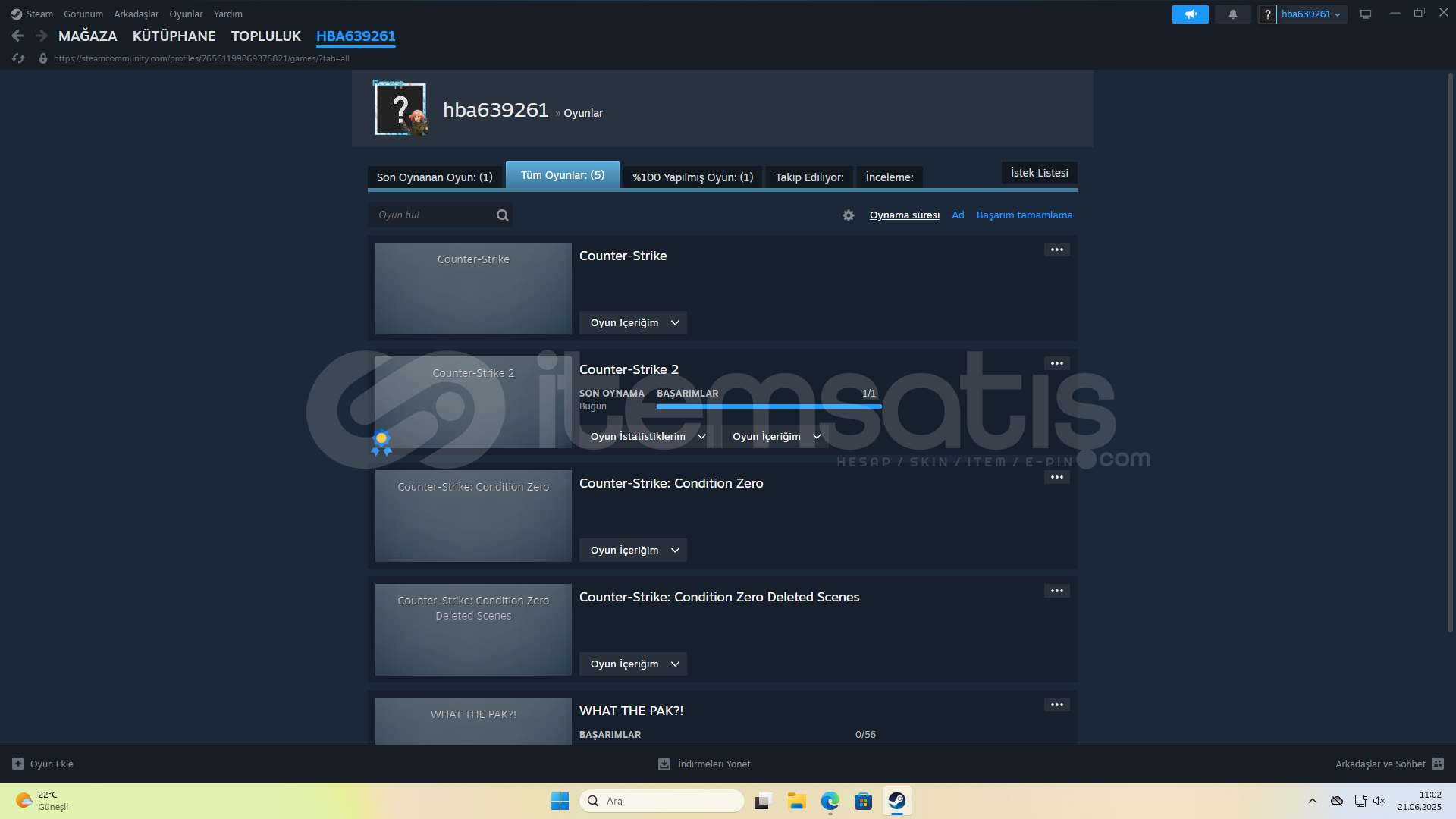Switch to Big Picture mode monitor icon

pos(1366,14)
